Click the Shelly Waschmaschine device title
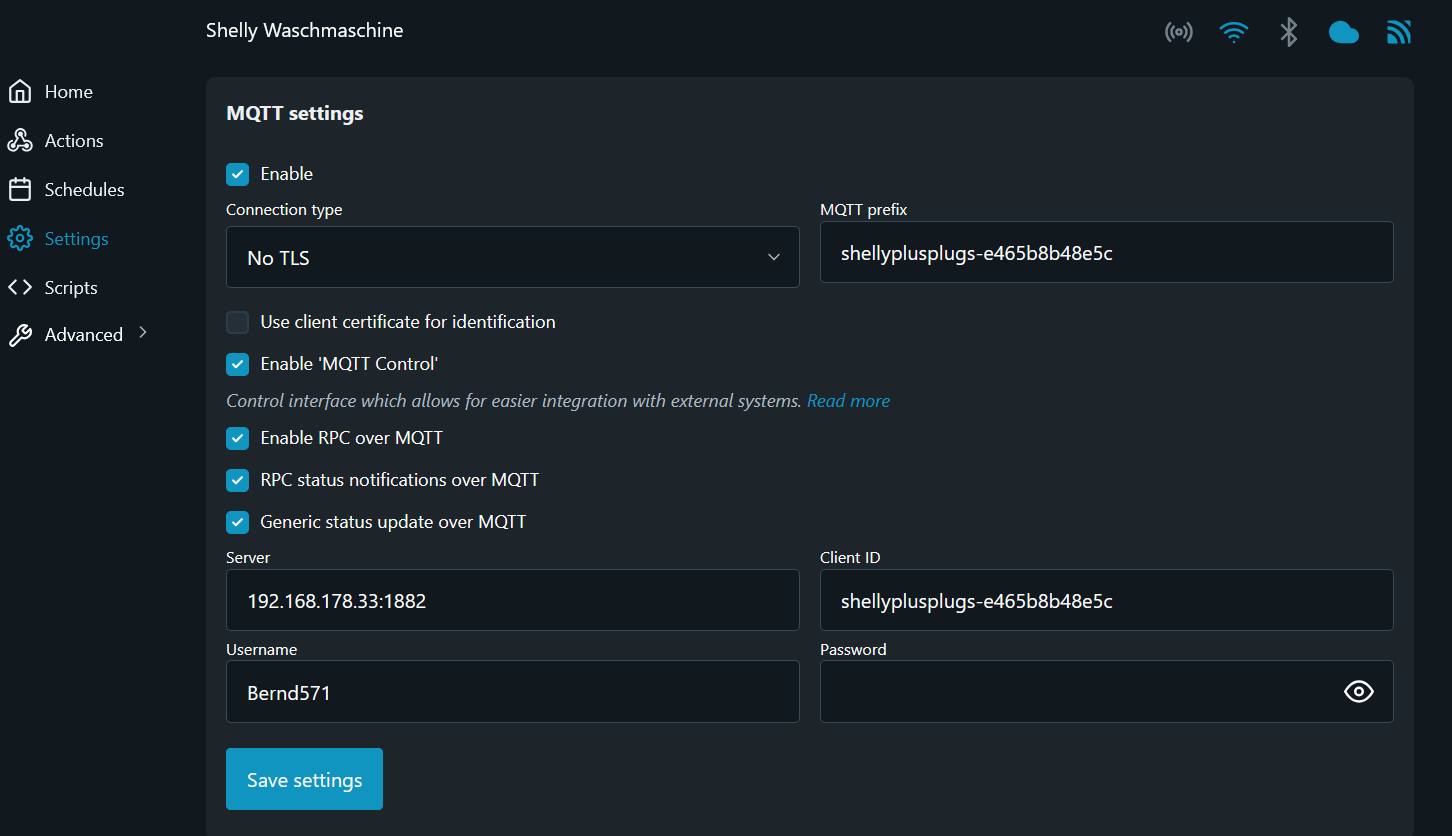 coord(305,31)
